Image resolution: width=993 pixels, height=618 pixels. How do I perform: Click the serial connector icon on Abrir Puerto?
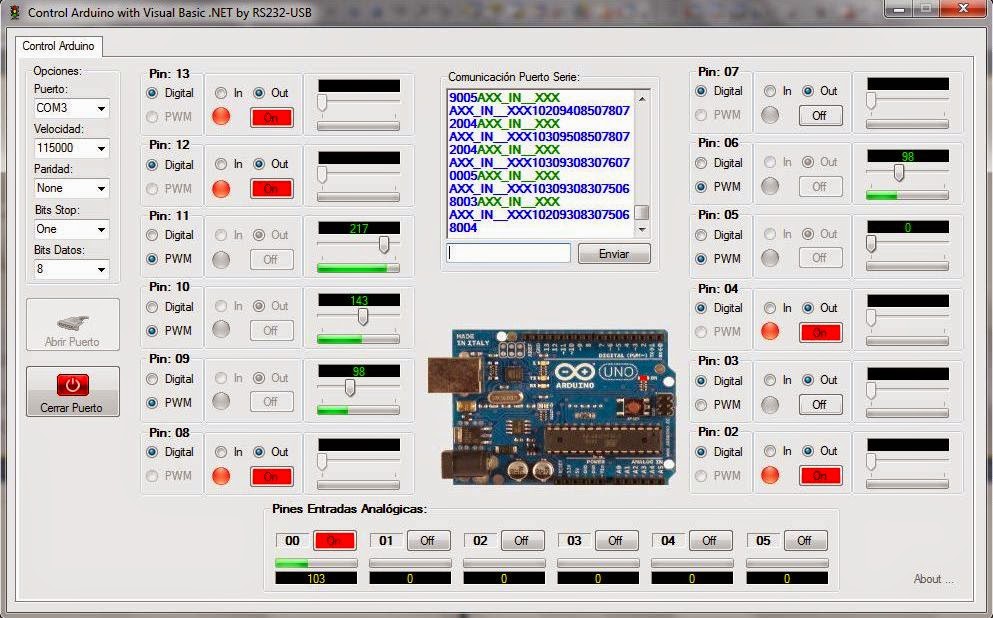tap(73, 323)
